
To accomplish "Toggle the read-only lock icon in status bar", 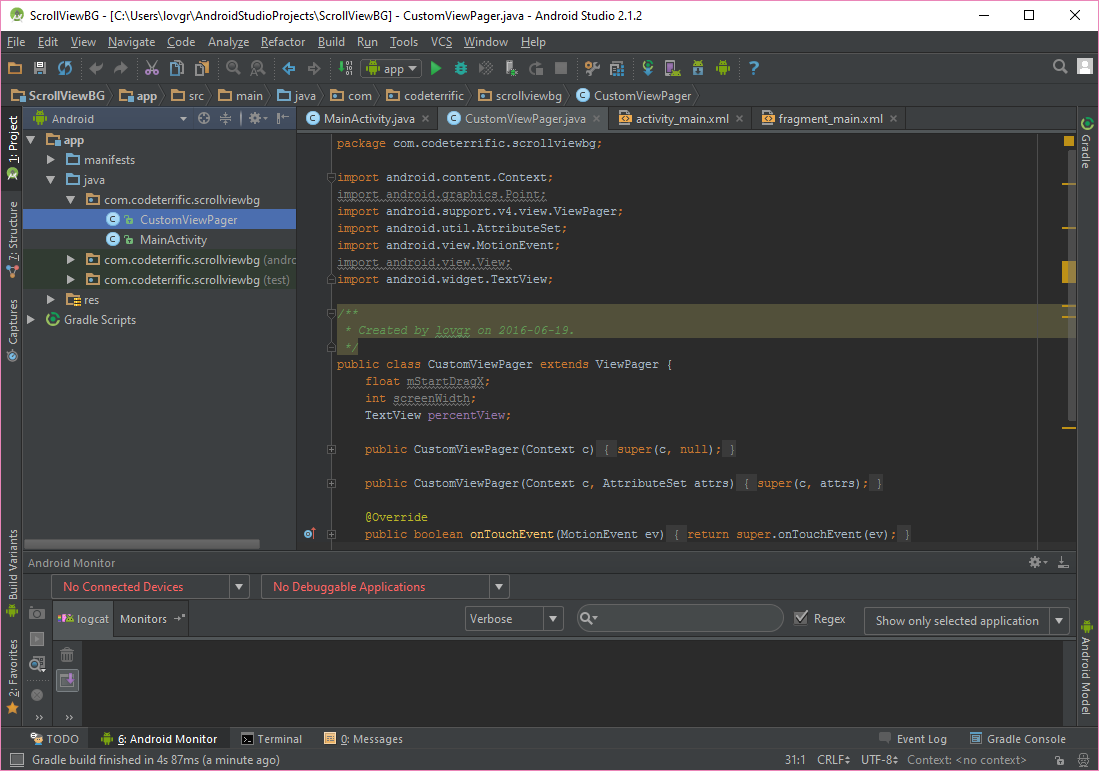I will click(x=1059, y=760).
